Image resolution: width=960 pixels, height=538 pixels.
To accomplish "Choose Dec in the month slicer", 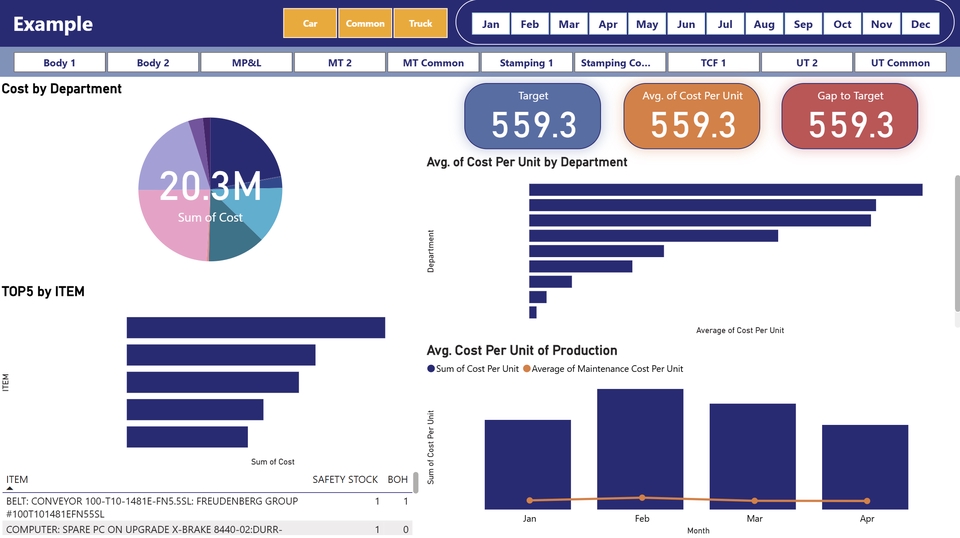I will [x=920, y=24].
